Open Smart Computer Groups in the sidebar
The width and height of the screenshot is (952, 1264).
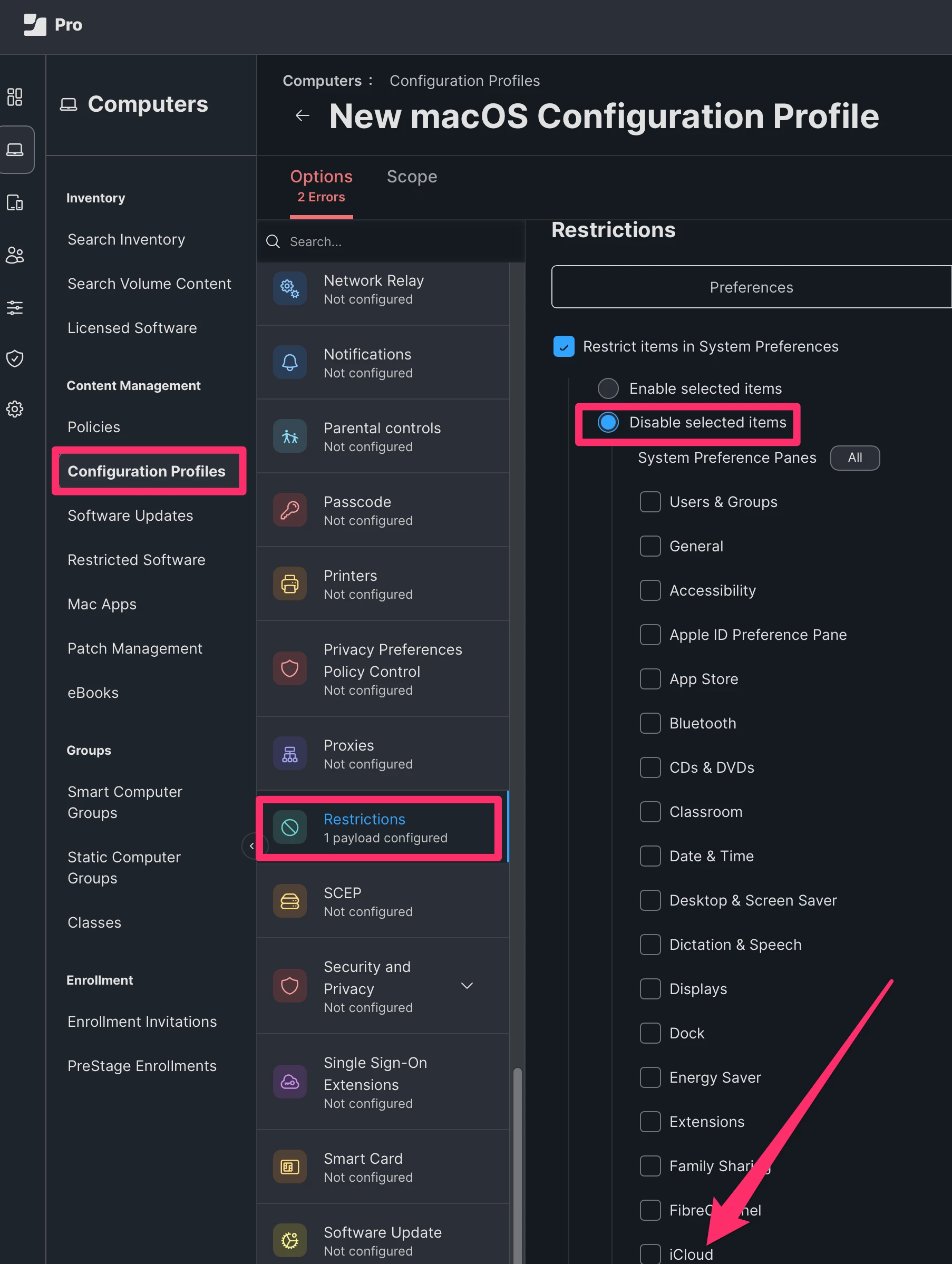pos(125,803)
